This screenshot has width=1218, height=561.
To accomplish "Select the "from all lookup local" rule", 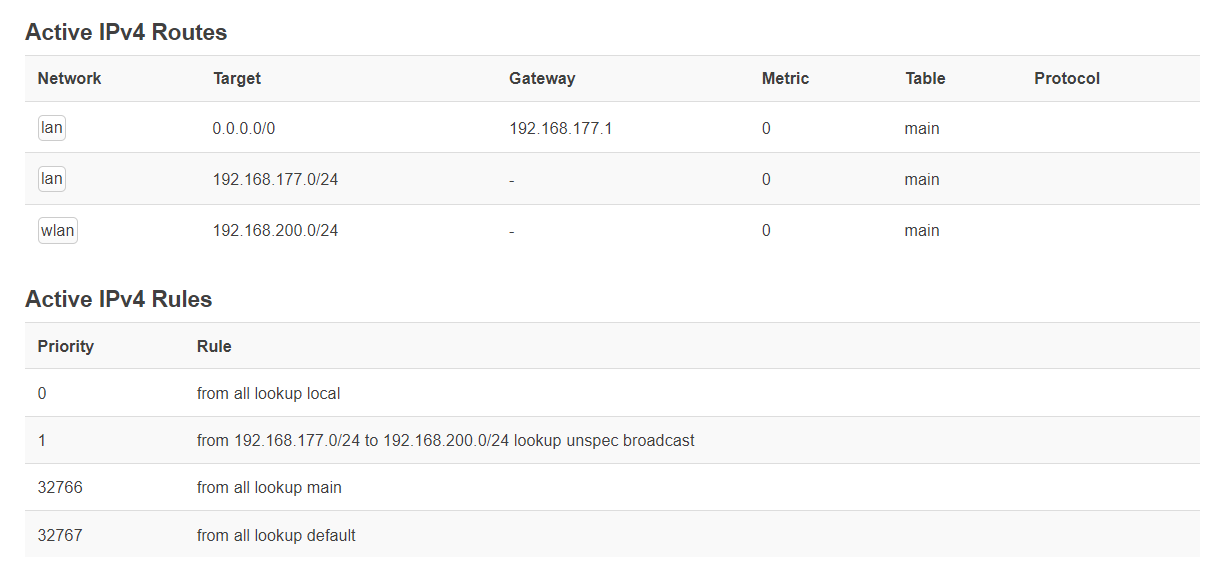I will [268, 393].
